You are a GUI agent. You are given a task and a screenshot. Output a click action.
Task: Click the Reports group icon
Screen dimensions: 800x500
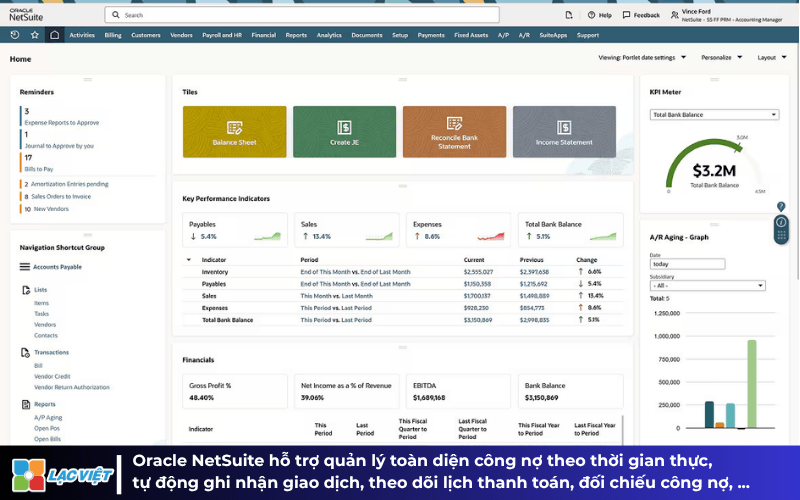(26, 405)
